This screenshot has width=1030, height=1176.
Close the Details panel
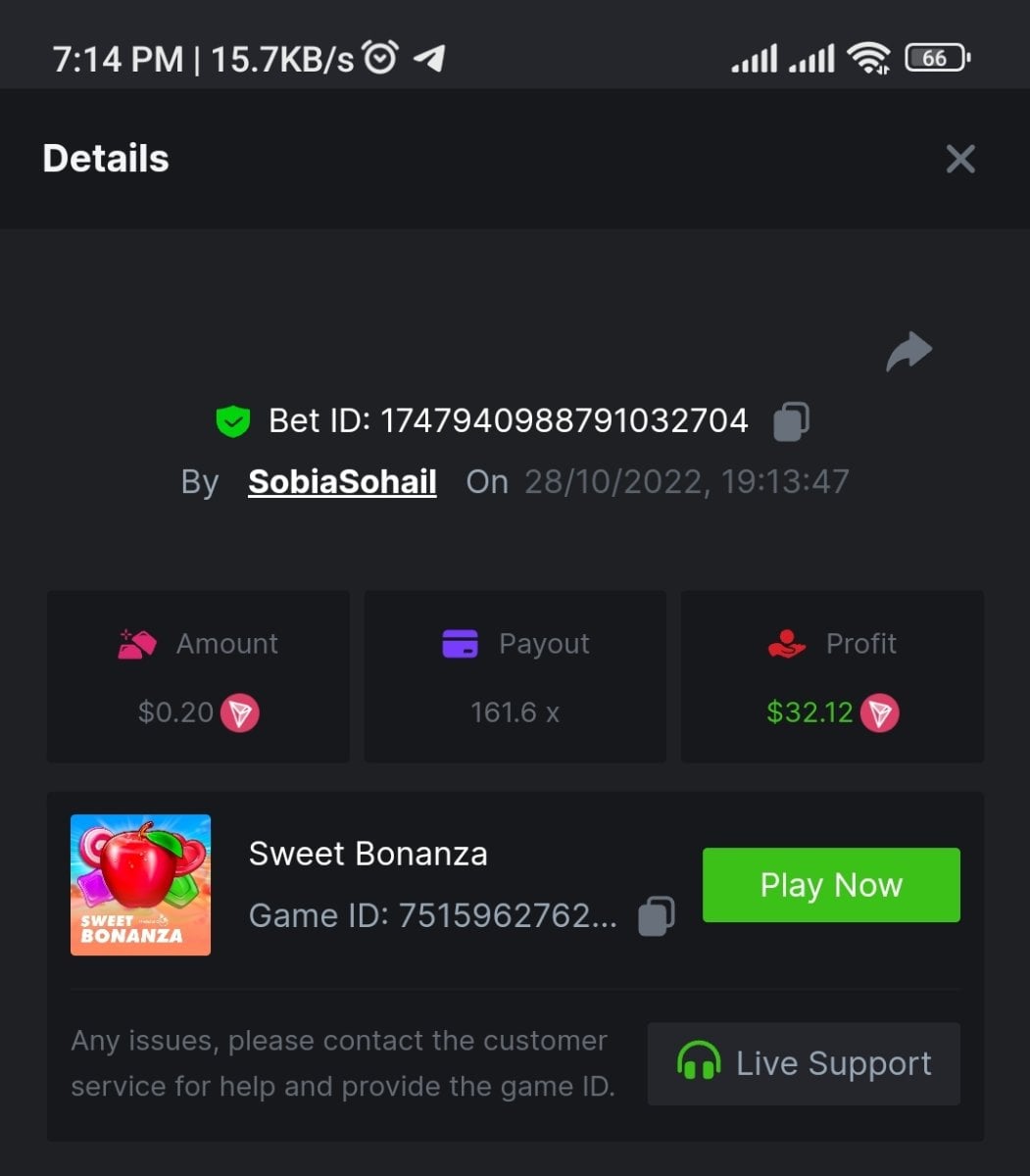(960, 159)
